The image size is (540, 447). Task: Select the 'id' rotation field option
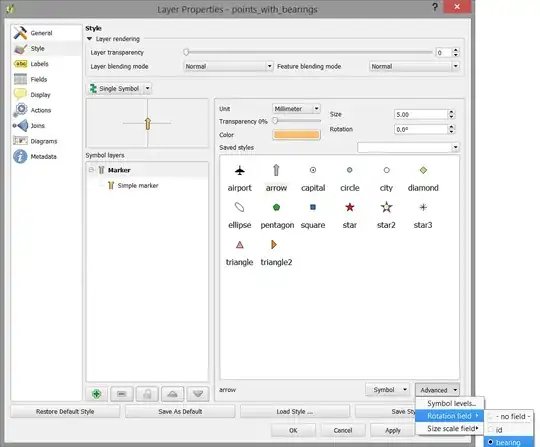(x=509, y=429)
